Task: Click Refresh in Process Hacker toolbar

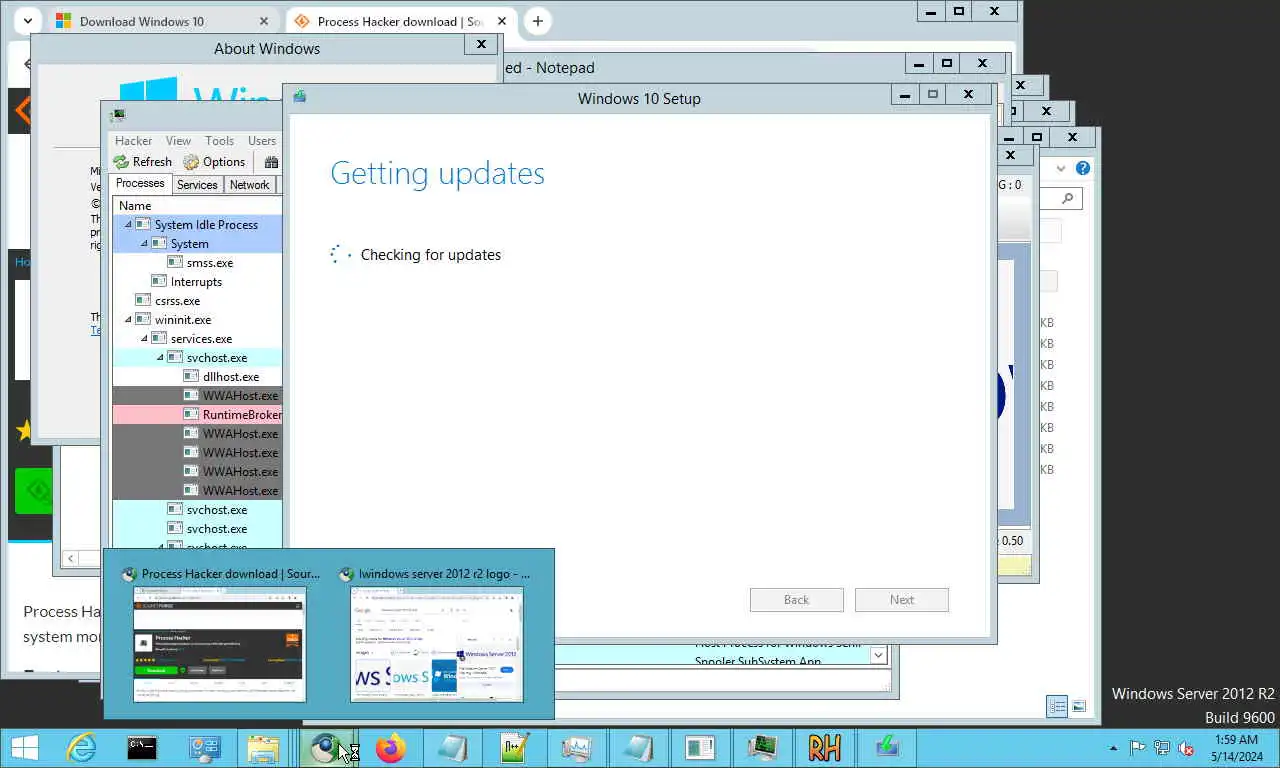Action: [142, 162]
